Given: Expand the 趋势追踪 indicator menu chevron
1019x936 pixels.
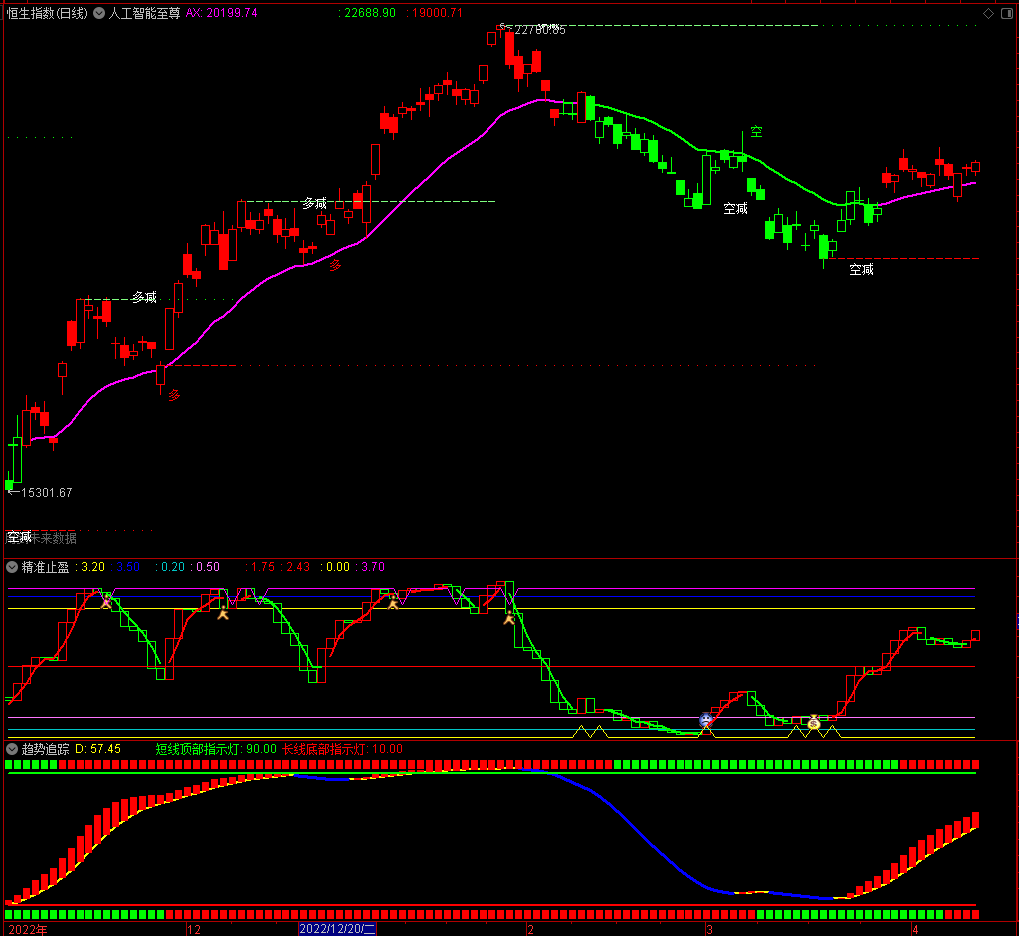Looking at the screenshot, I should [12, 749].
